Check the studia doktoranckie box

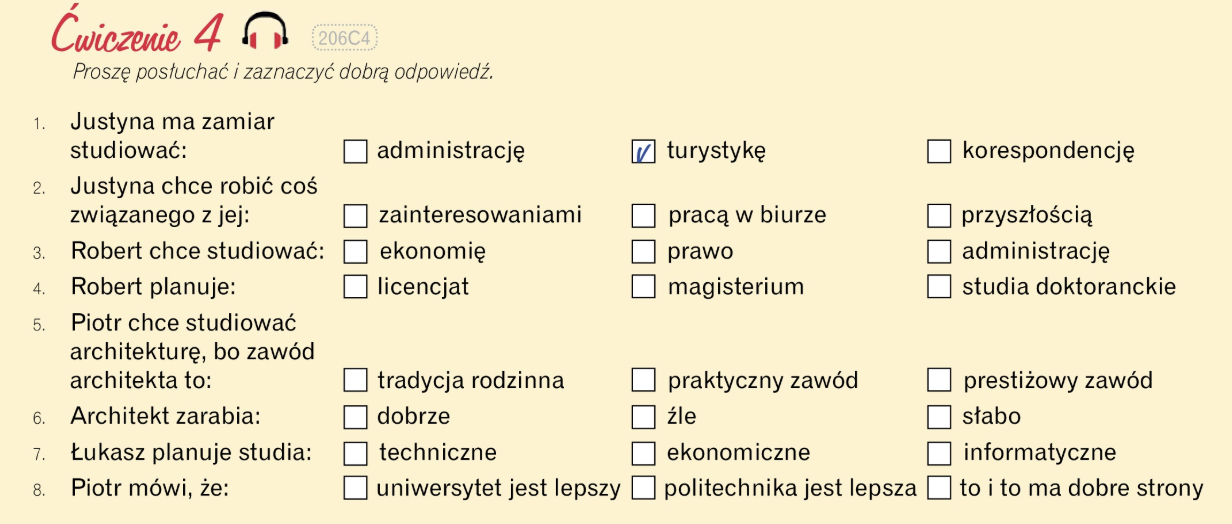click(939, 287)
